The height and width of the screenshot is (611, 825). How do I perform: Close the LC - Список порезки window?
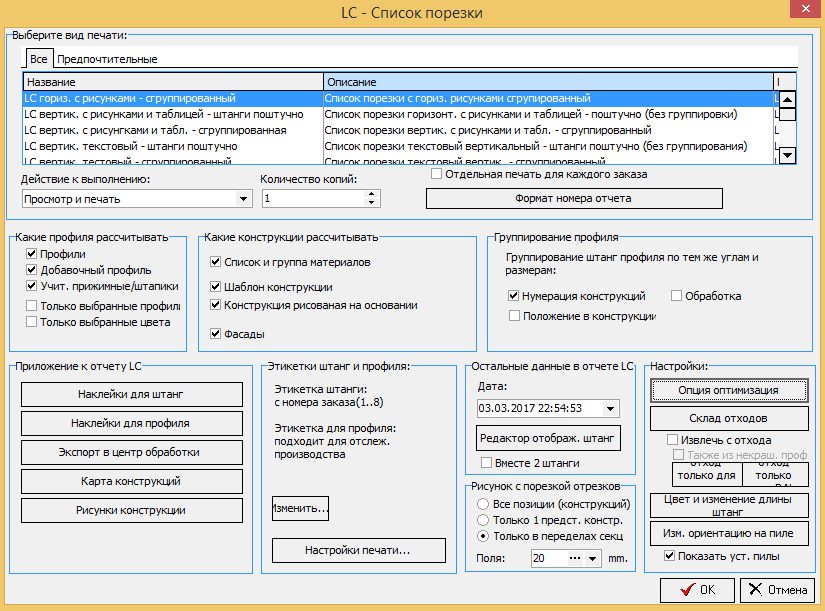807,9
